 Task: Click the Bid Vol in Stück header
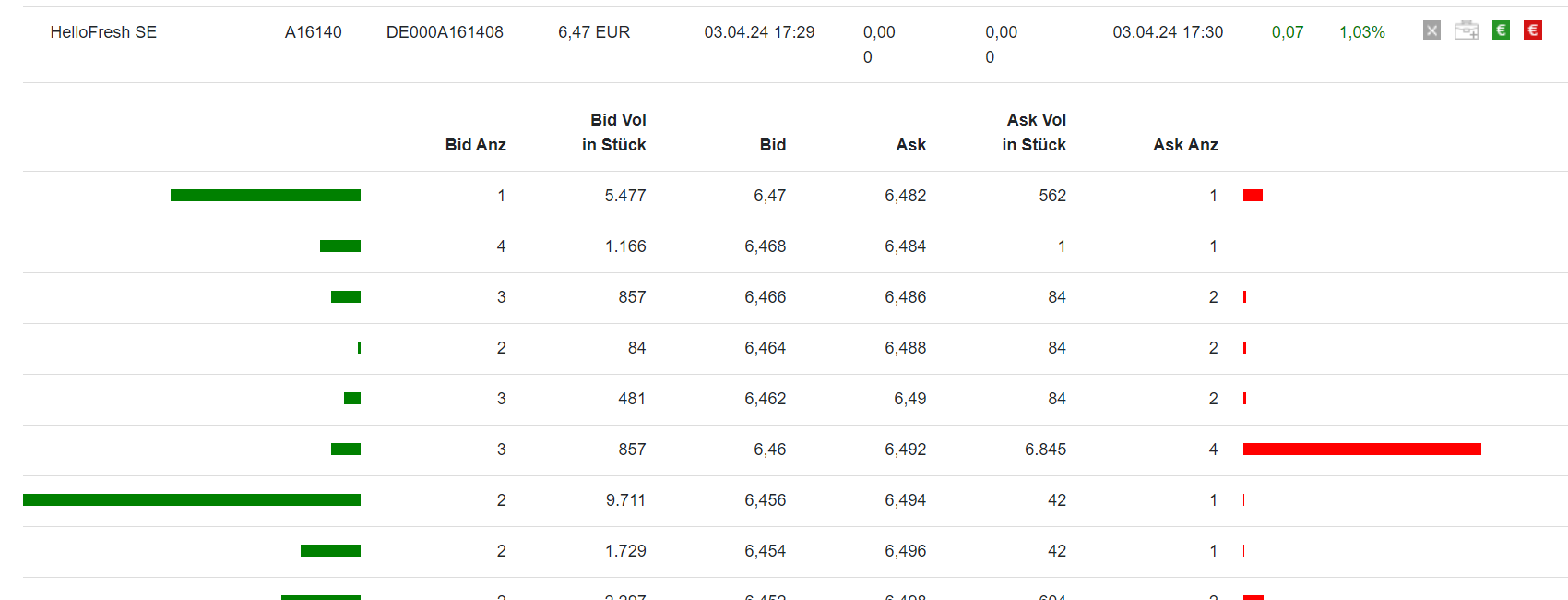click(x=614, y=133)
